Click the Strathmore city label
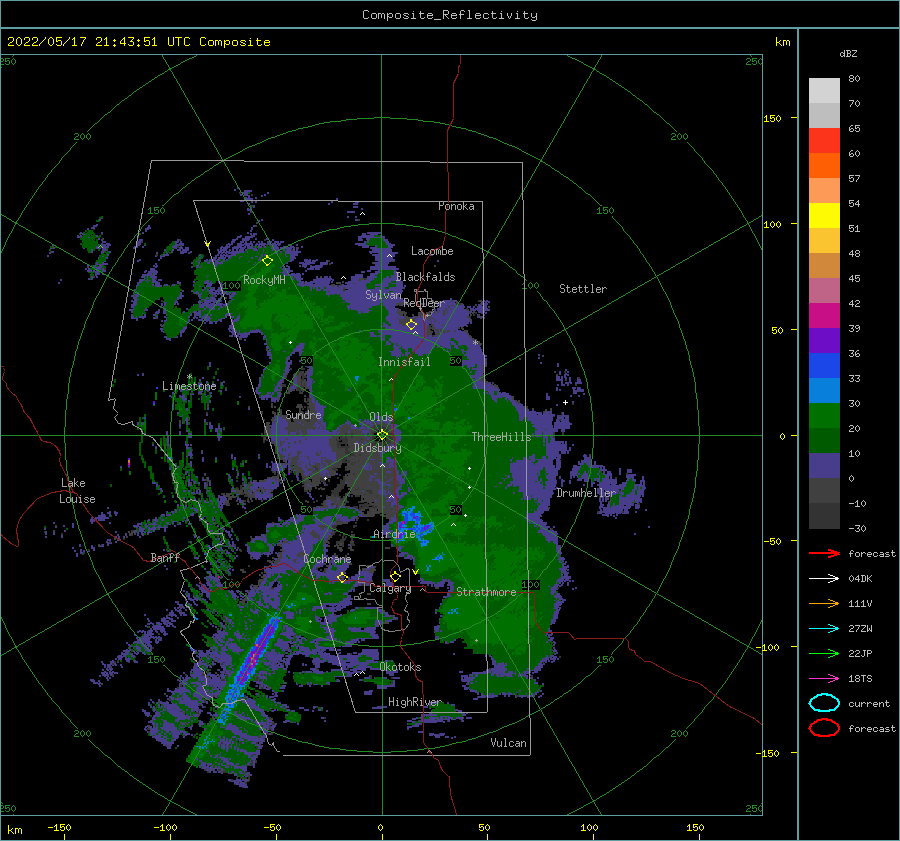This screenshot has width=900, height=841. point(486,592)
